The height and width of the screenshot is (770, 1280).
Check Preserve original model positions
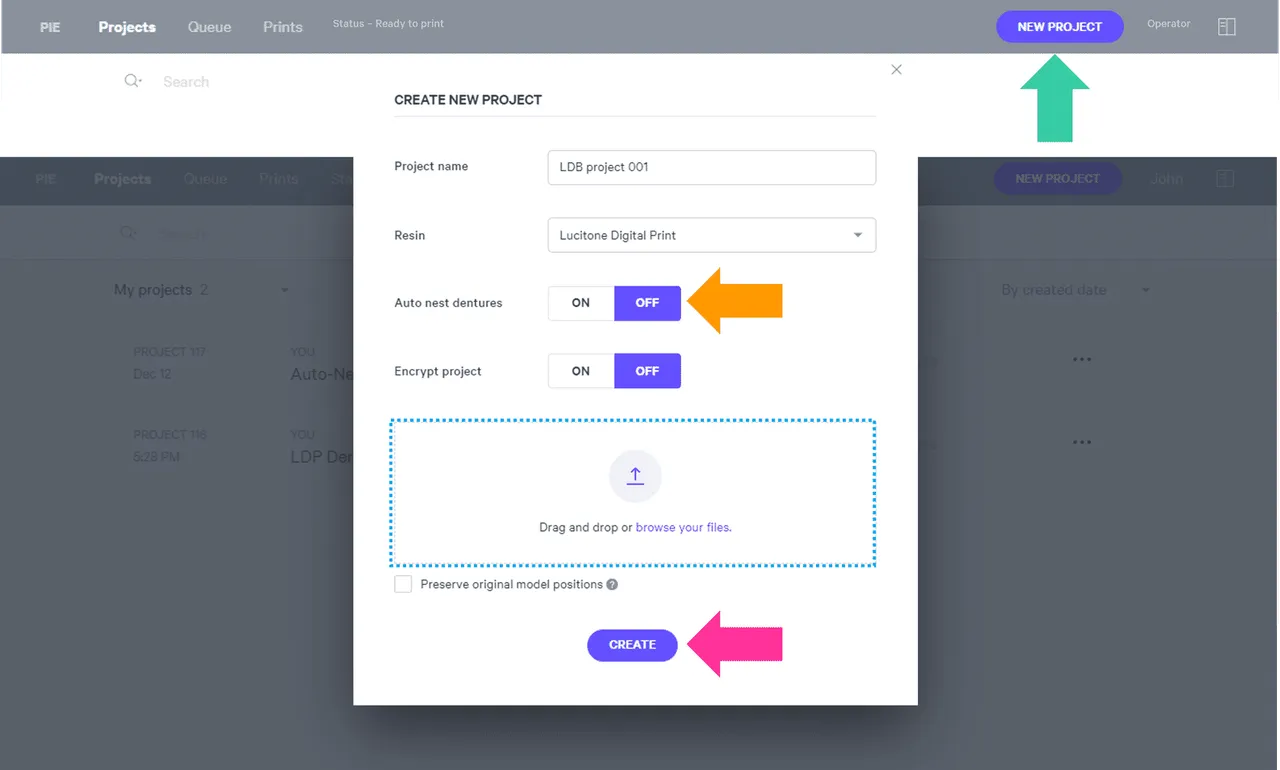(x=403, y=584)
